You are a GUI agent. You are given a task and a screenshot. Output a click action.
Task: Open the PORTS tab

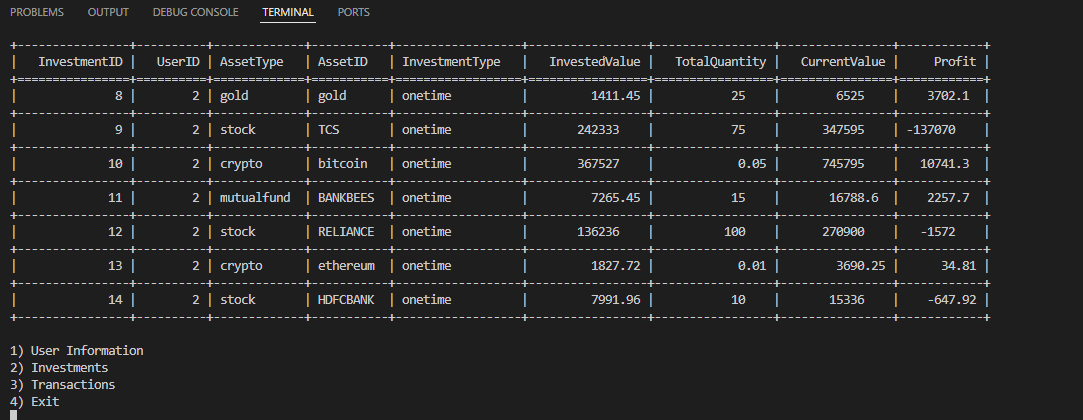(x=354, y=12)
